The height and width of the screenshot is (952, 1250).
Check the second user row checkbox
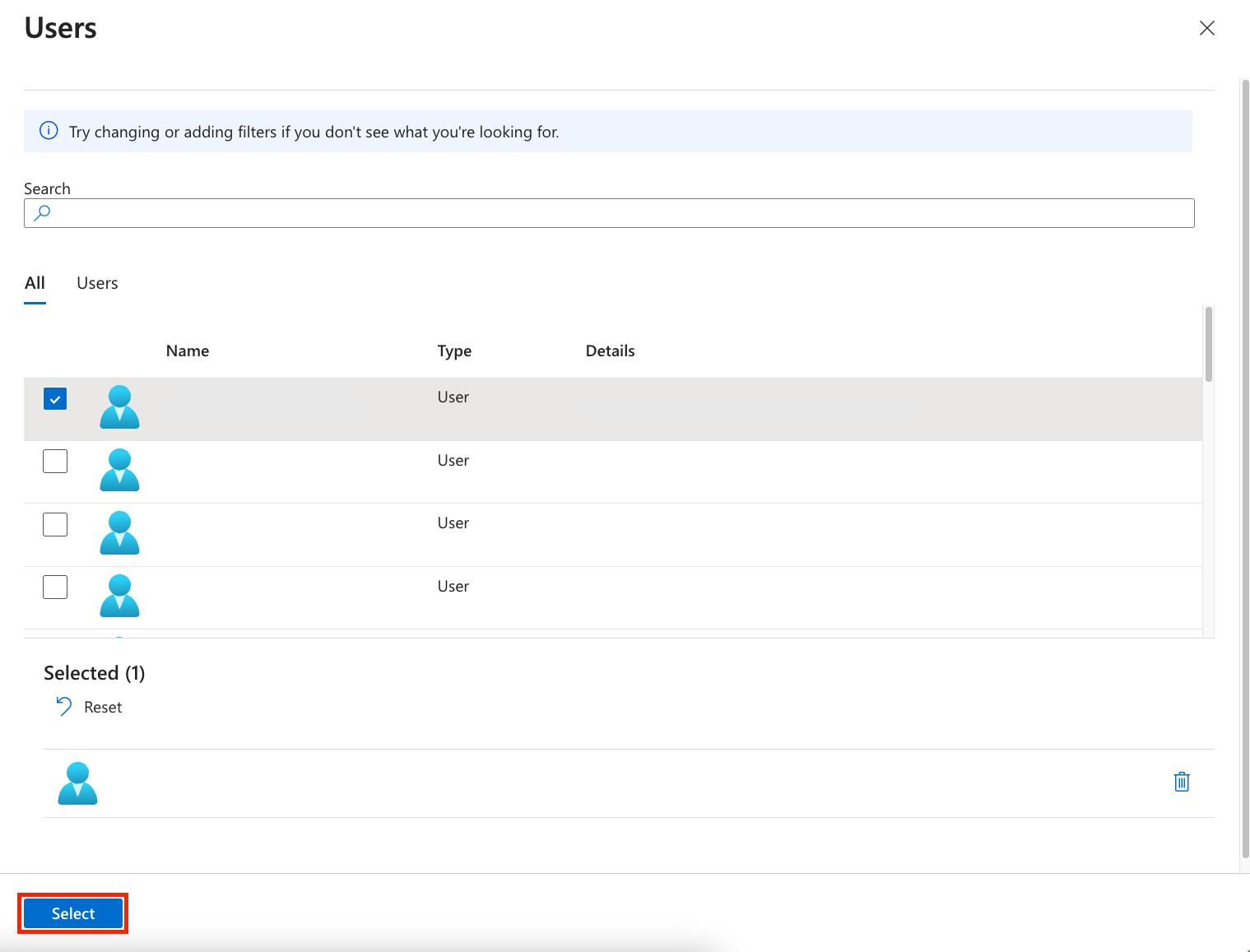55,461
